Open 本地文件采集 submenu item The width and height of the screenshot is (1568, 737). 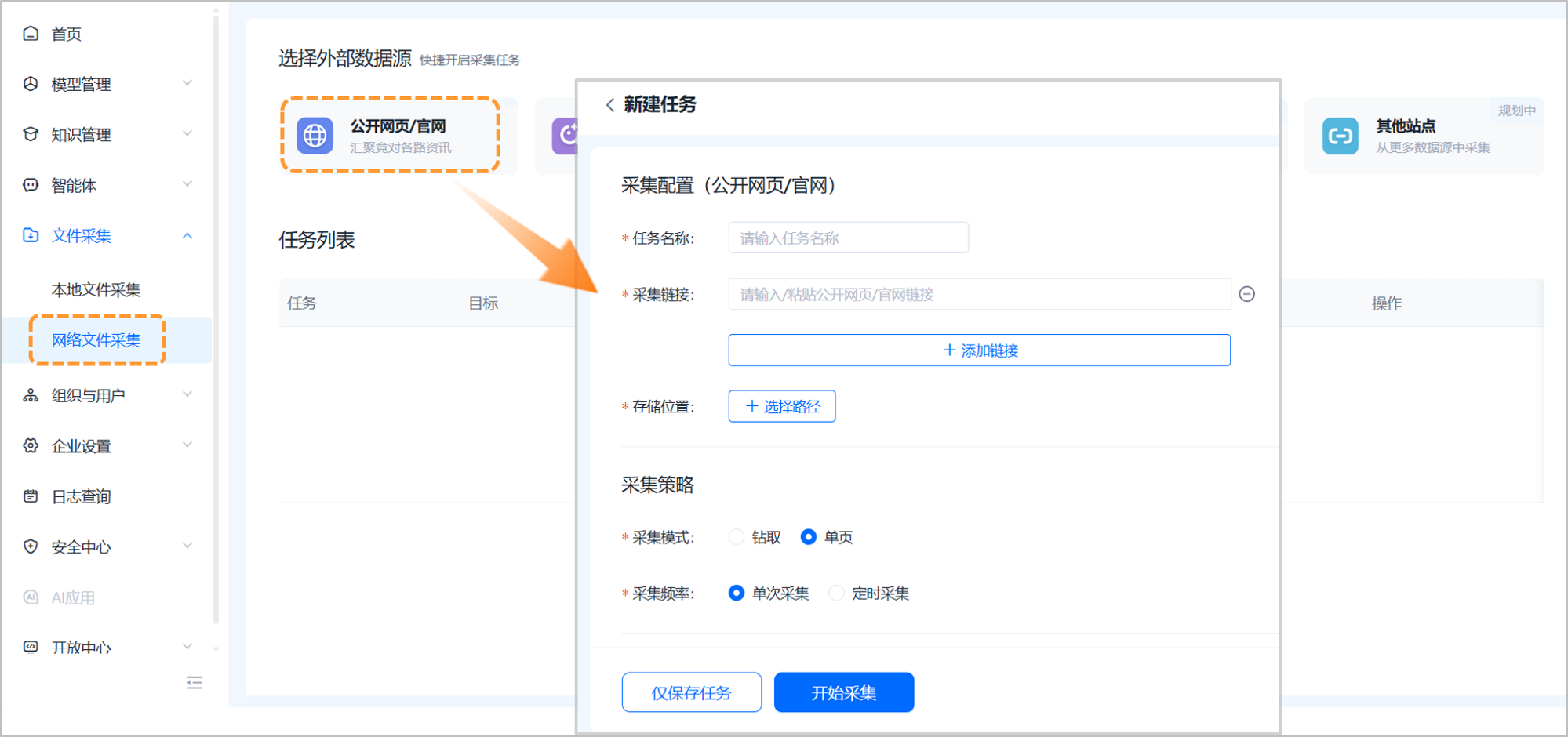[96, 290]
